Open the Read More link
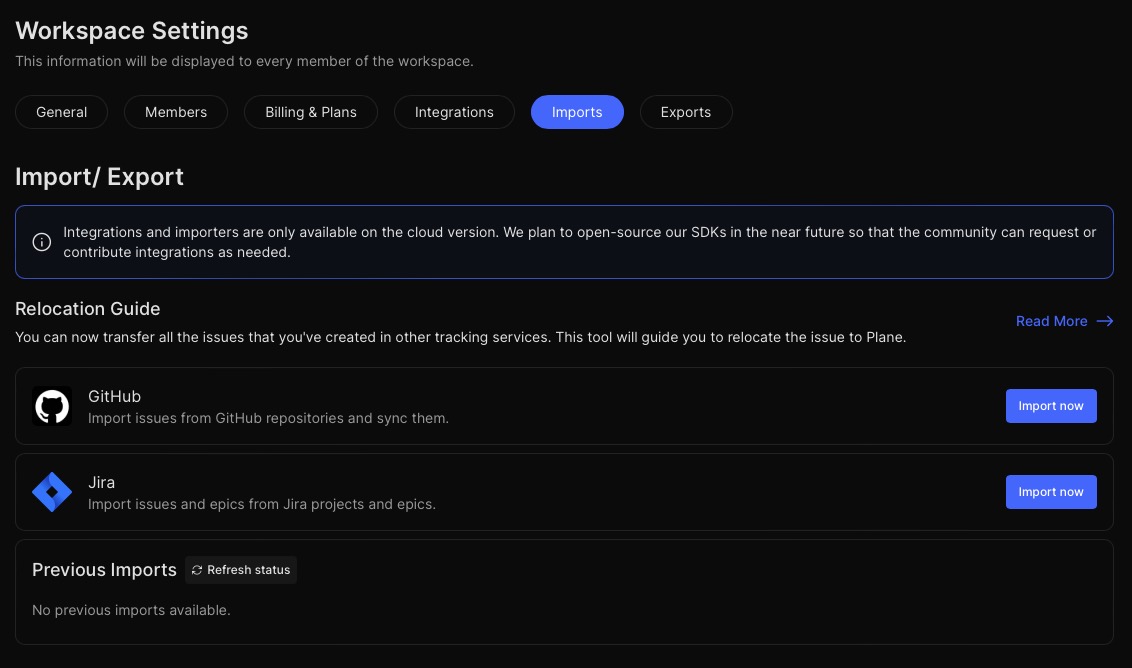 (x=1051, y=321)
